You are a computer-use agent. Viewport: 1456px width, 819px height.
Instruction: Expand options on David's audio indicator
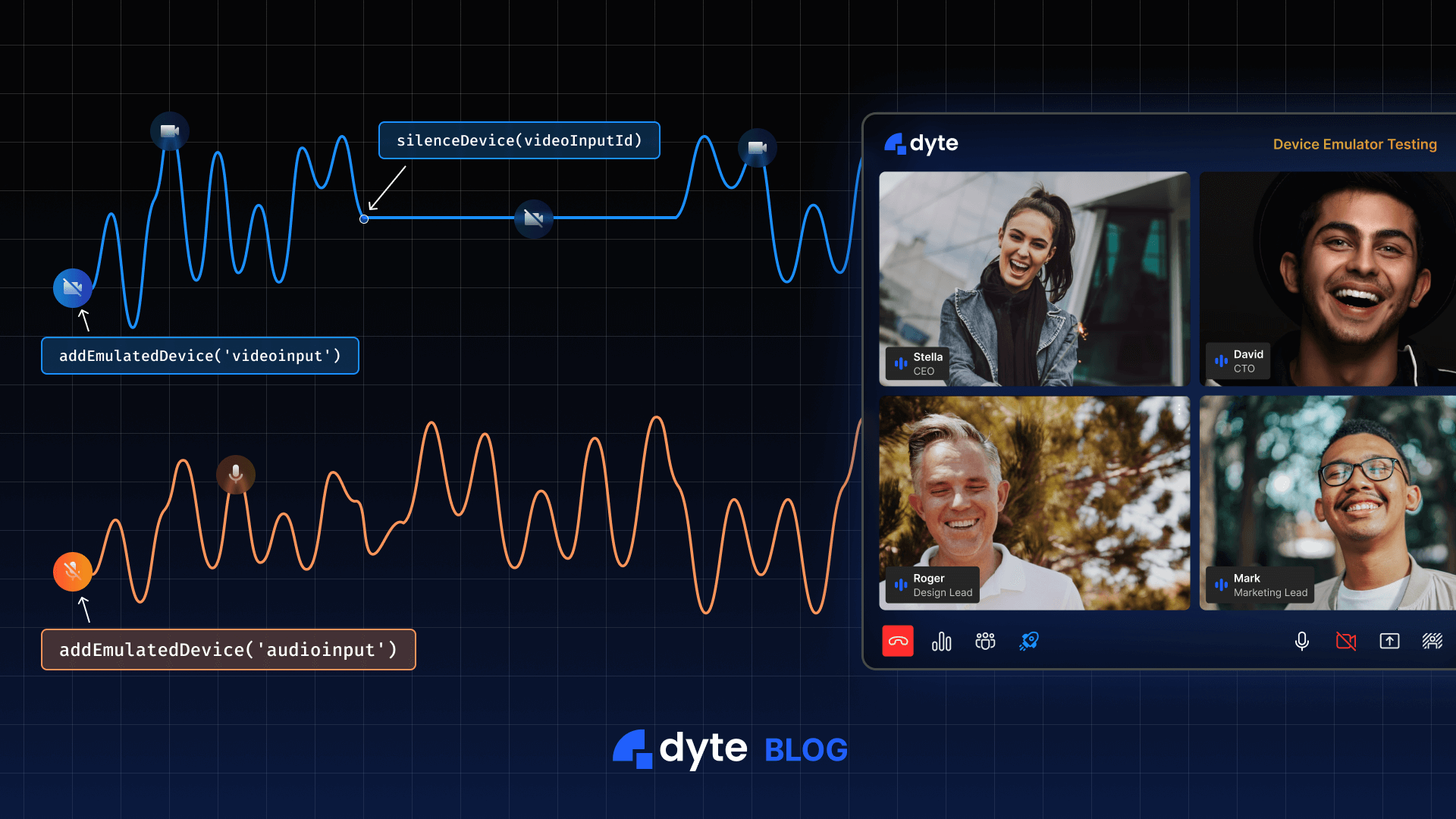pyautogui.click(x=1222, y=361)
